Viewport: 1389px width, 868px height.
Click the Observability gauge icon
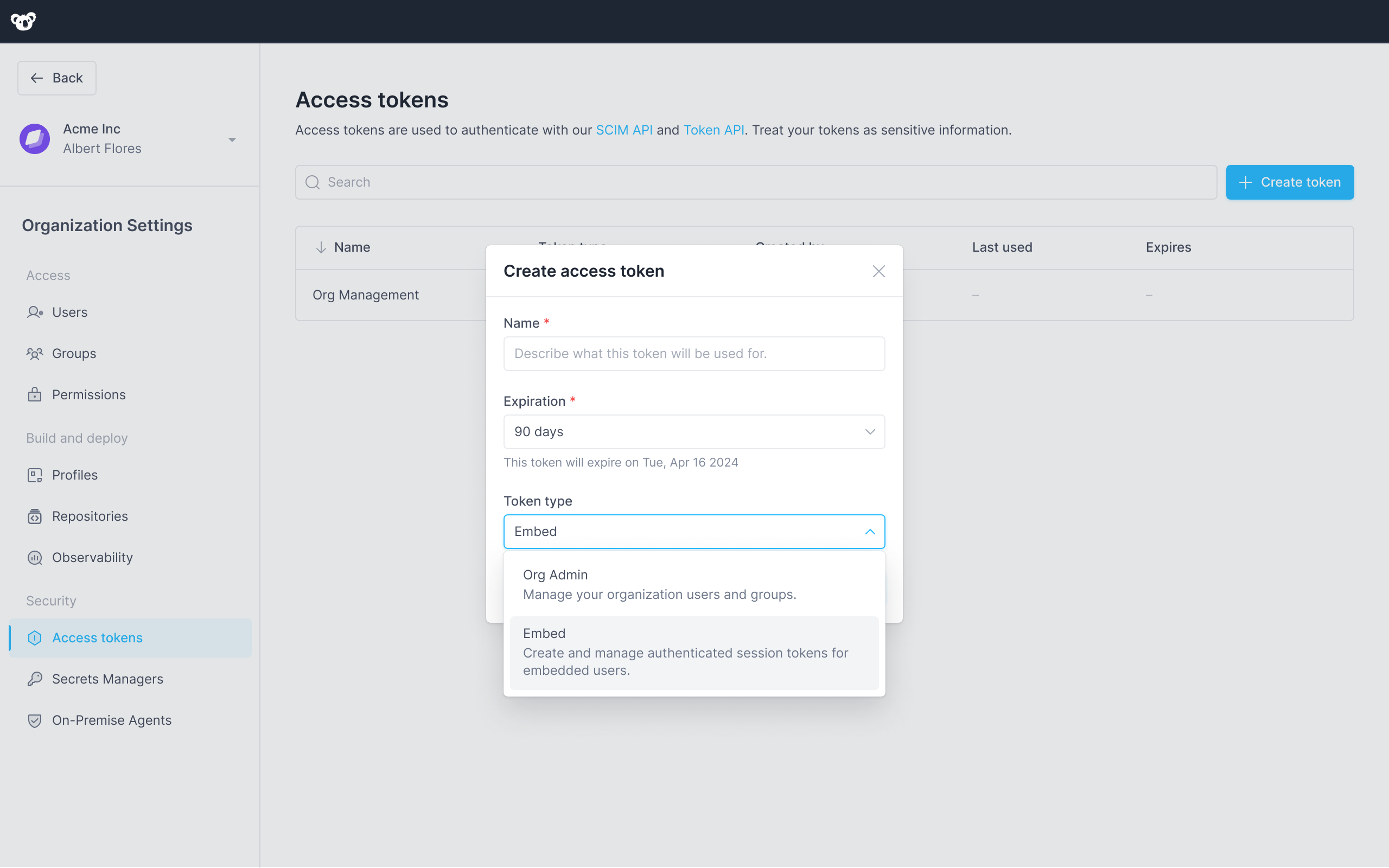35,558
